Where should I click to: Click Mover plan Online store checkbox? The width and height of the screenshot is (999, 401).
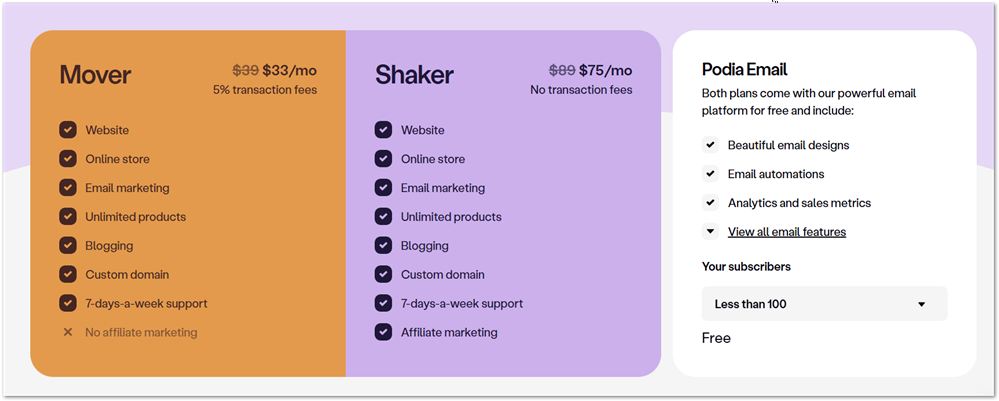(68, 159)
